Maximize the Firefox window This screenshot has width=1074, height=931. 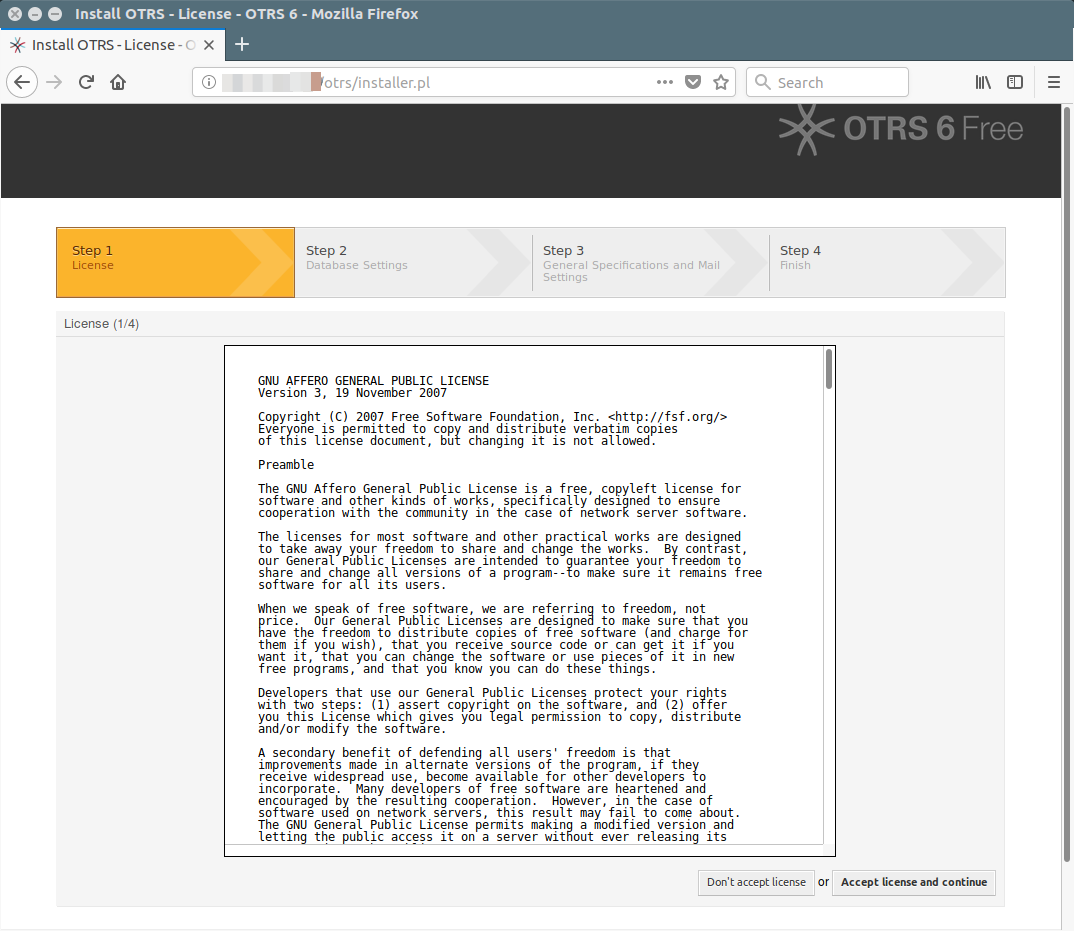coord(55,14)
